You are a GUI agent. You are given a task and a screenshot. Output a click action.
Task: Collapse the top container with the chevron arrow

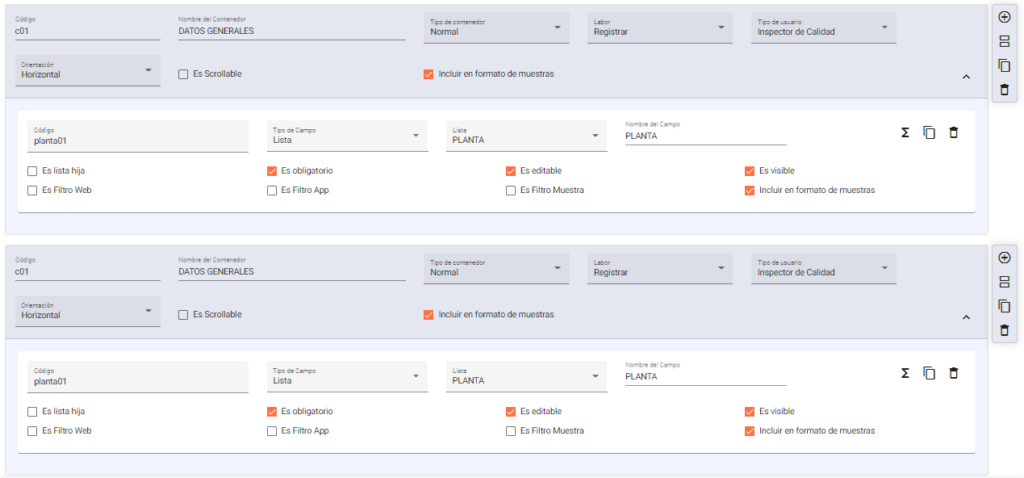966,76
